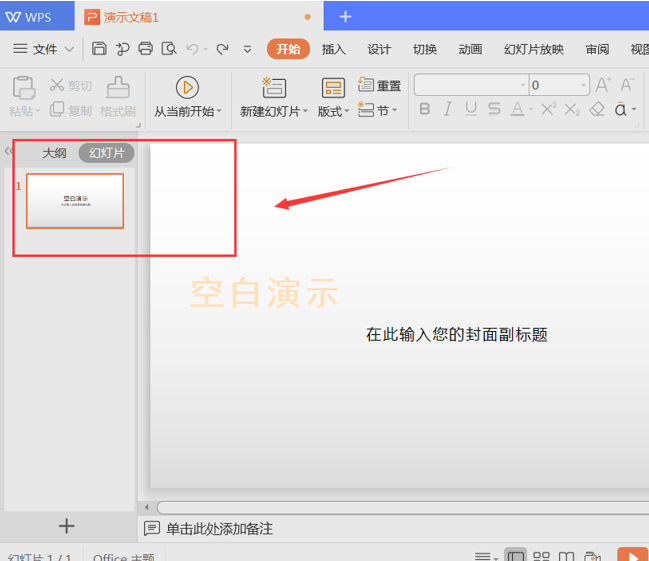The height and width of the screenshot is (561, 649).
Task: Add a slide with the panel plus button
Action: point(66,526)
